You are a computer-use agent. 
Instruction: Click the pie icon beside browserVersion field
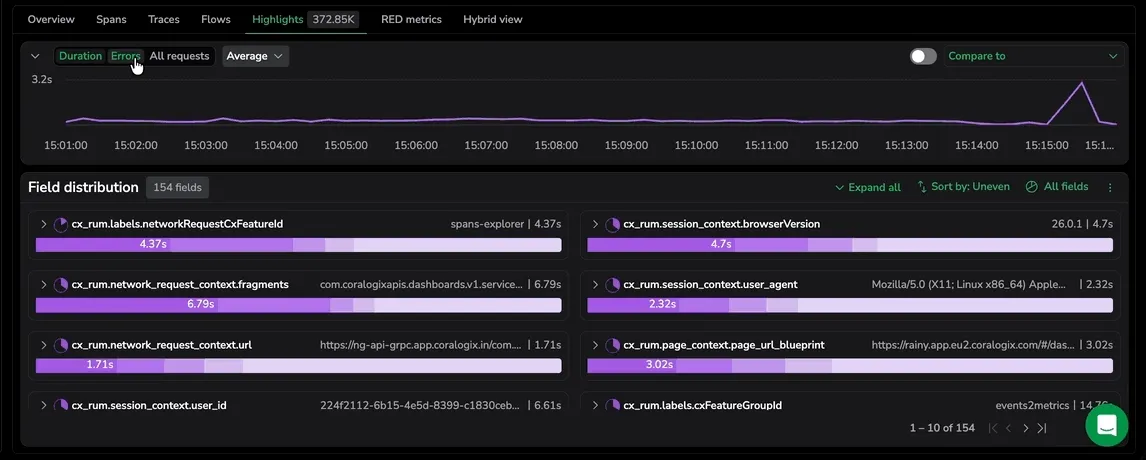point(612,224)
